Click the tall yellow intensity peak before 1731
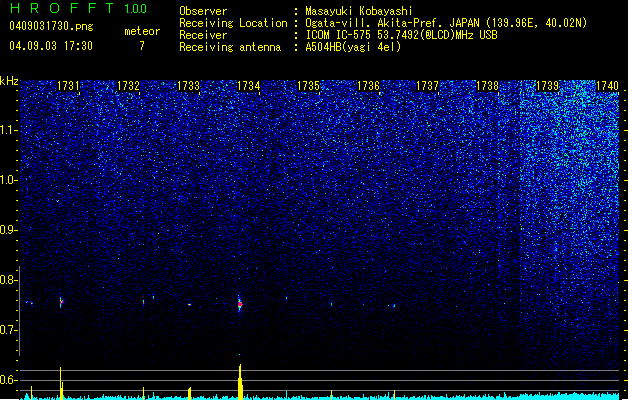This screenshot has height=400, width=629. coord(61,383)
